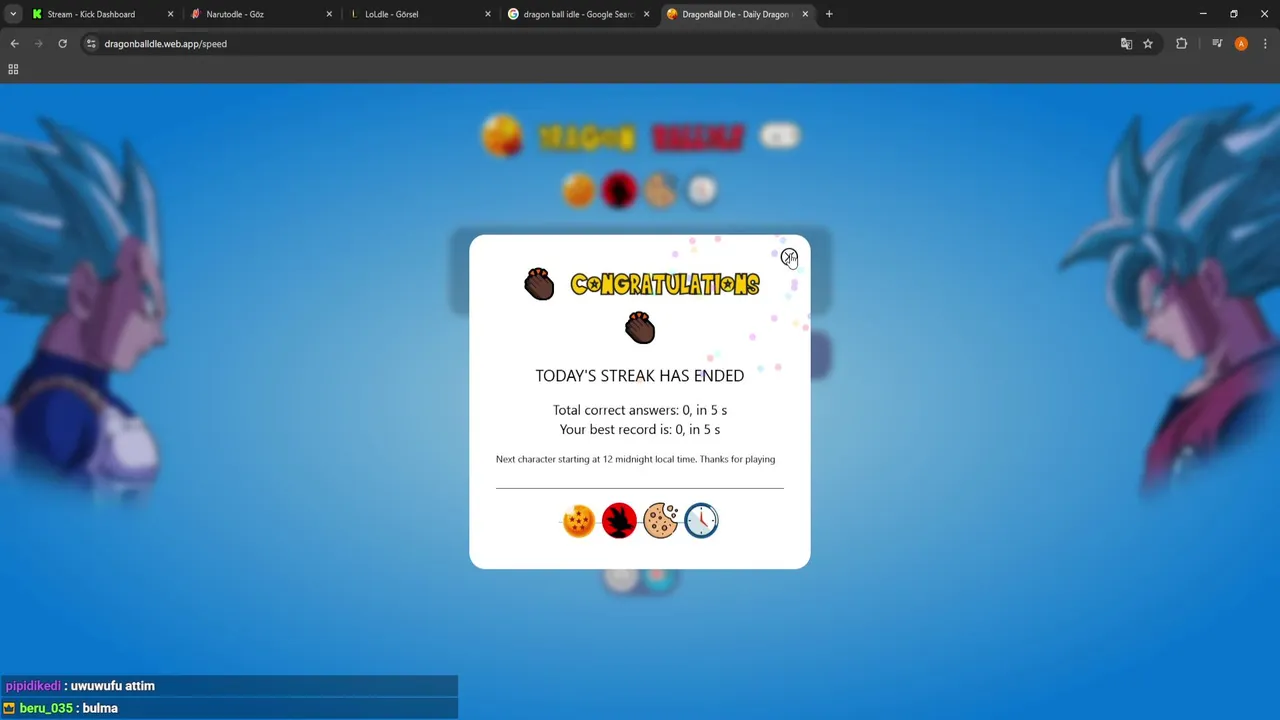
Task: Minimize the browser window
Action: click(x=1203, y=14)
